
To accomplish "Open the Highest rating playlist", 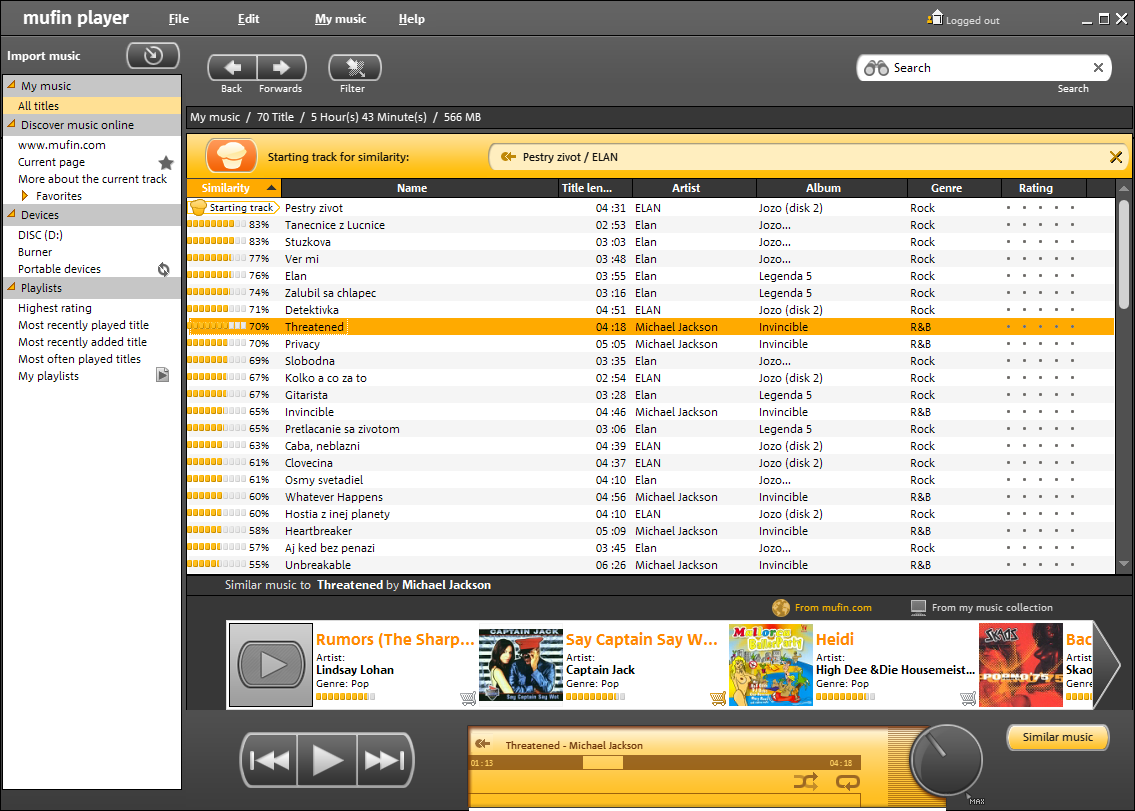I will pos(55,308).
